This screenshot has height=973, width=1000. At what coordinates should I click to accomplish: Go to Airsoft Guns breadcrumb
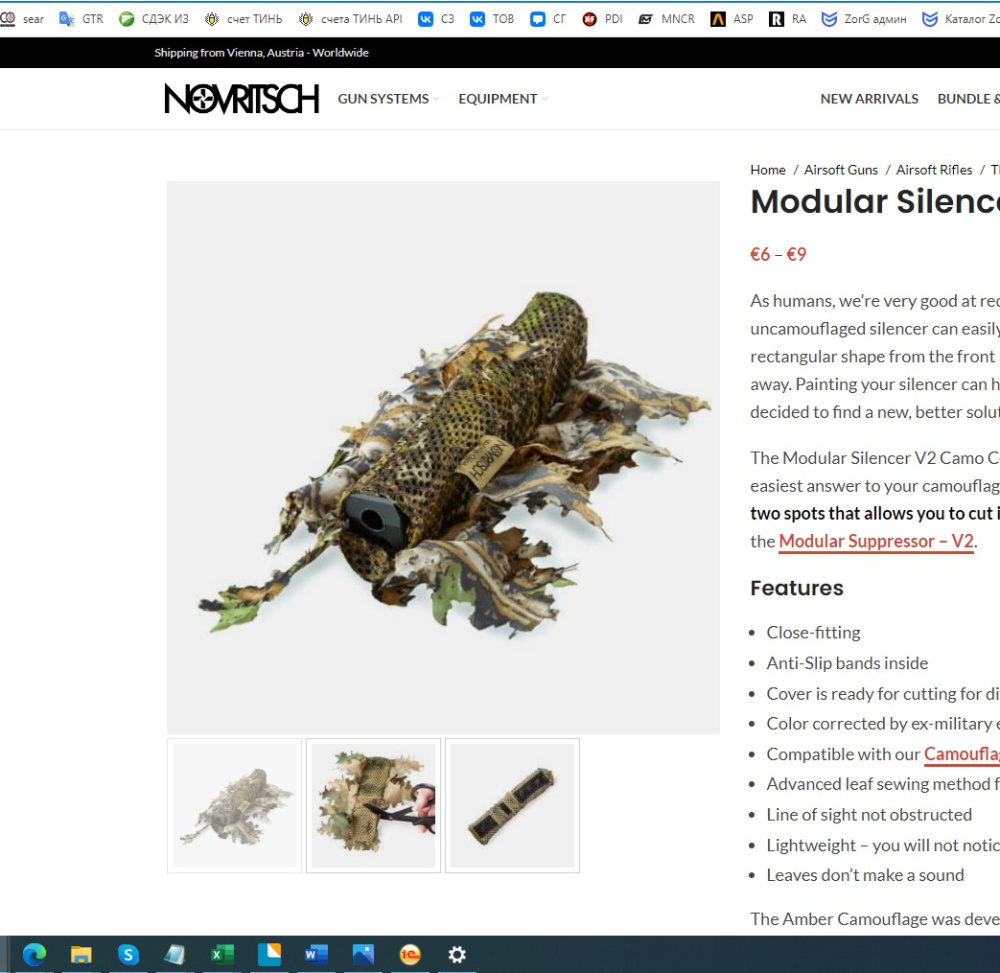pyautogui.click(x=841, y=170)
